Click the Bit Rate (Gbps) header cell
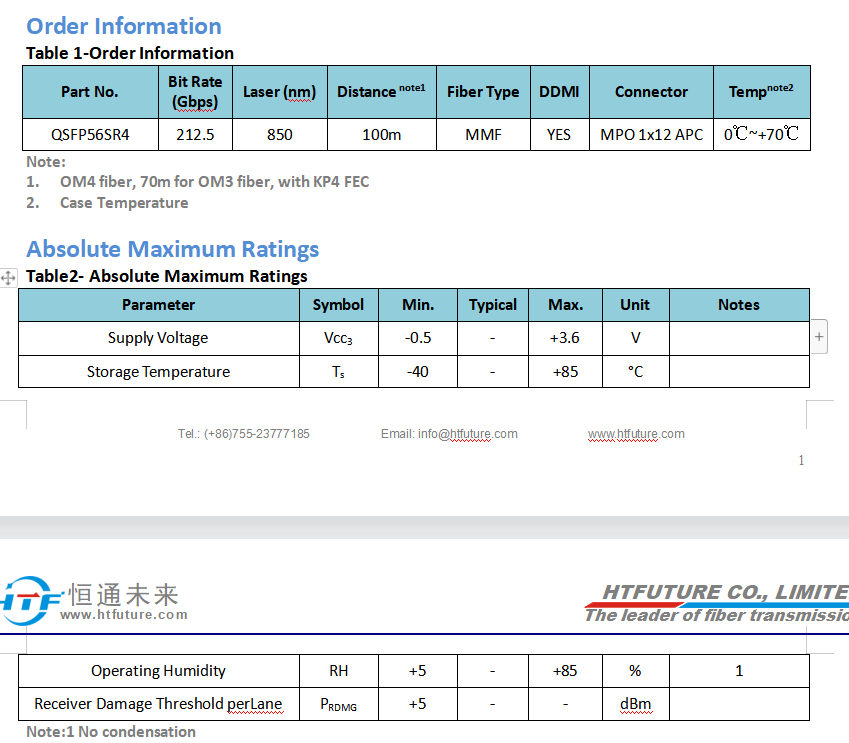 [195, 92]
